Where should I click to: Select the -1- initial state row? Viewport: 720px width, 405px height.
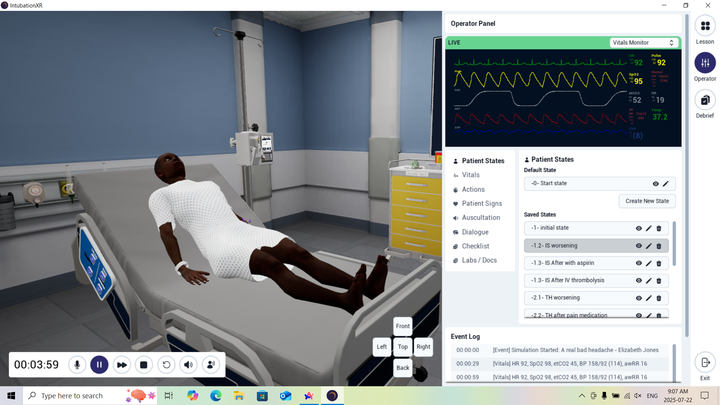(x=596, y=228)
